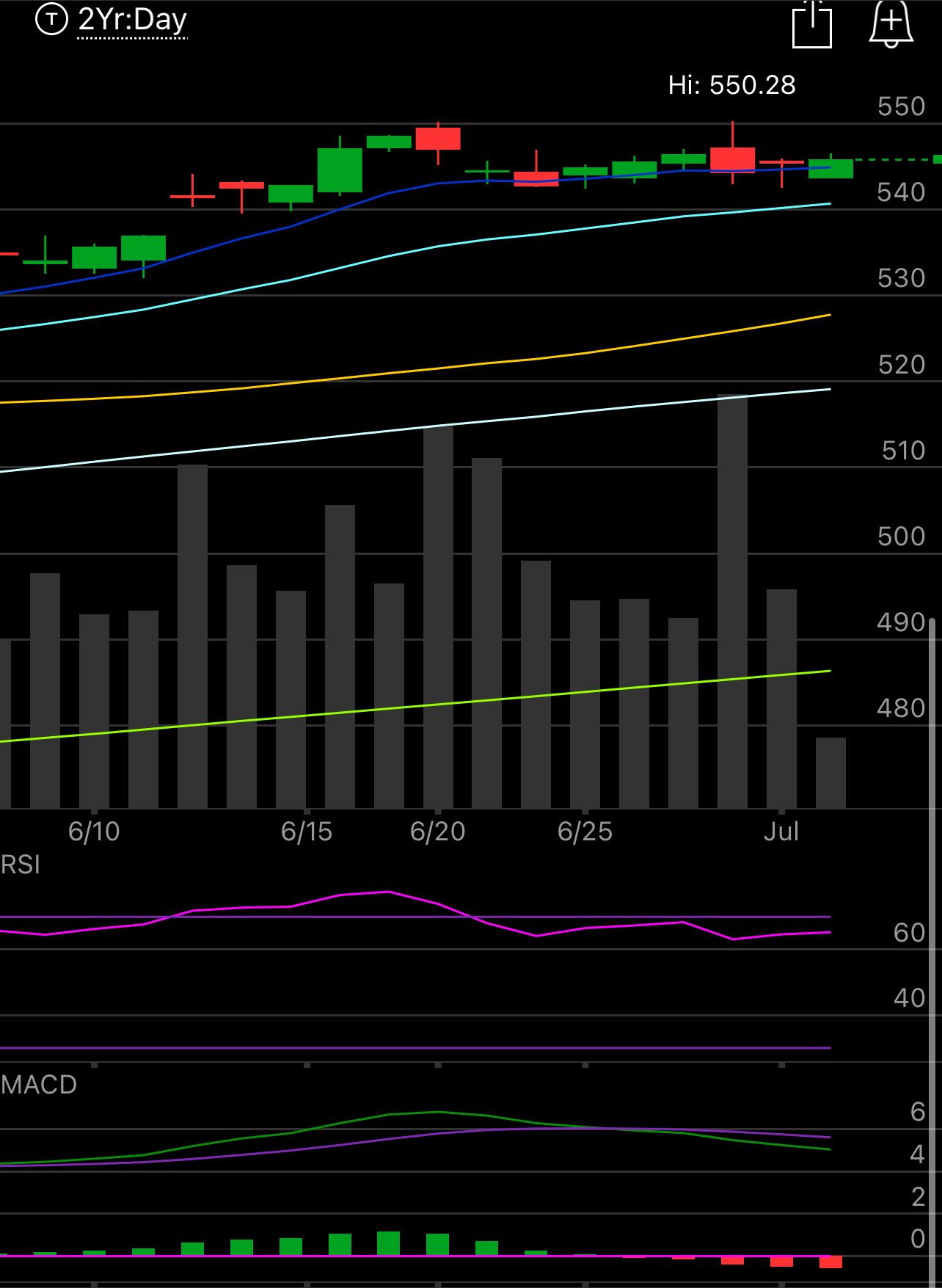Tap the 550 price axis label

pos(902,107)
